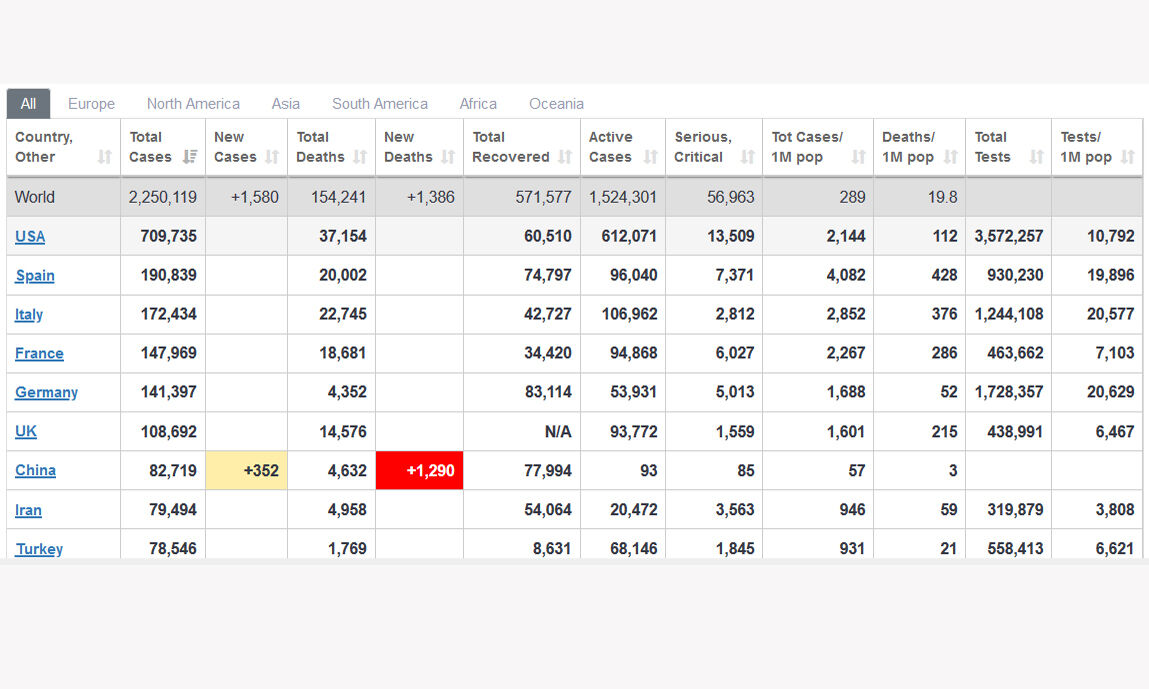Viewport: 1149px width, 689px height.
Task: Click sort arrows next to Total Deaths
Action: click(x=360, y=157)
